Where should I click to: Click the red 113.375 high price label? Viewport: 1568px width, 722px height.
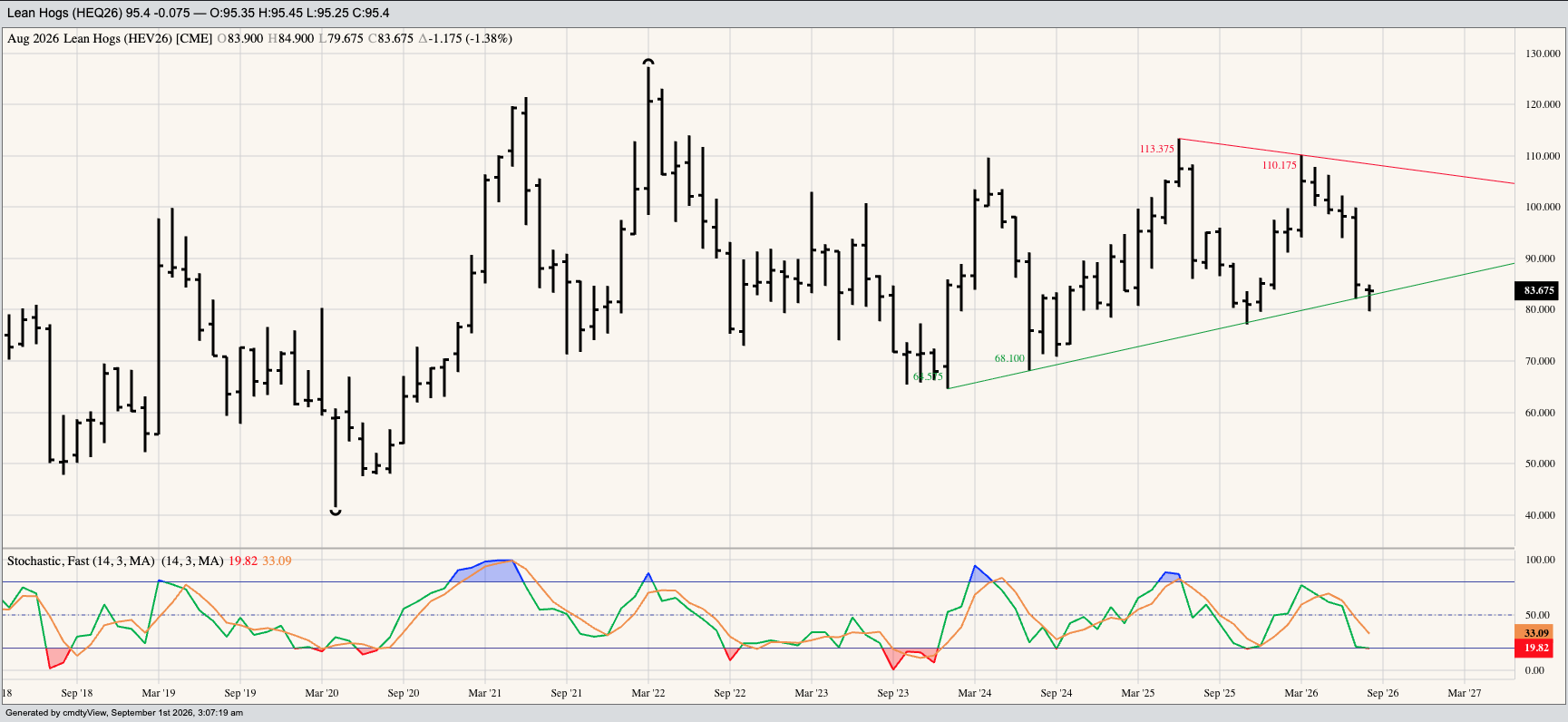tap(1156, 149)
